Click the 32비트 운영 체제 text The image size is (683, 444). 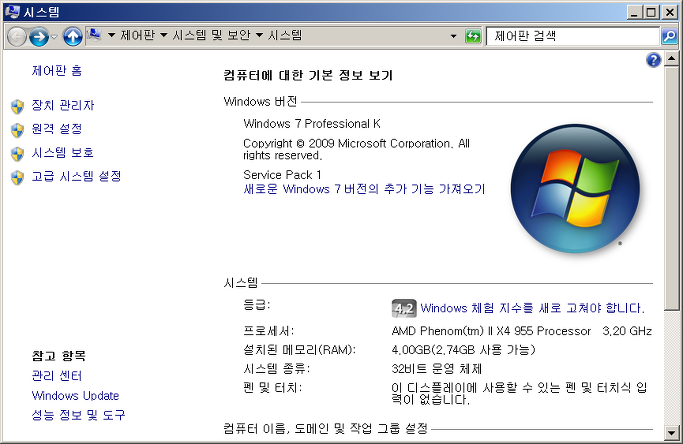[436, 369]
